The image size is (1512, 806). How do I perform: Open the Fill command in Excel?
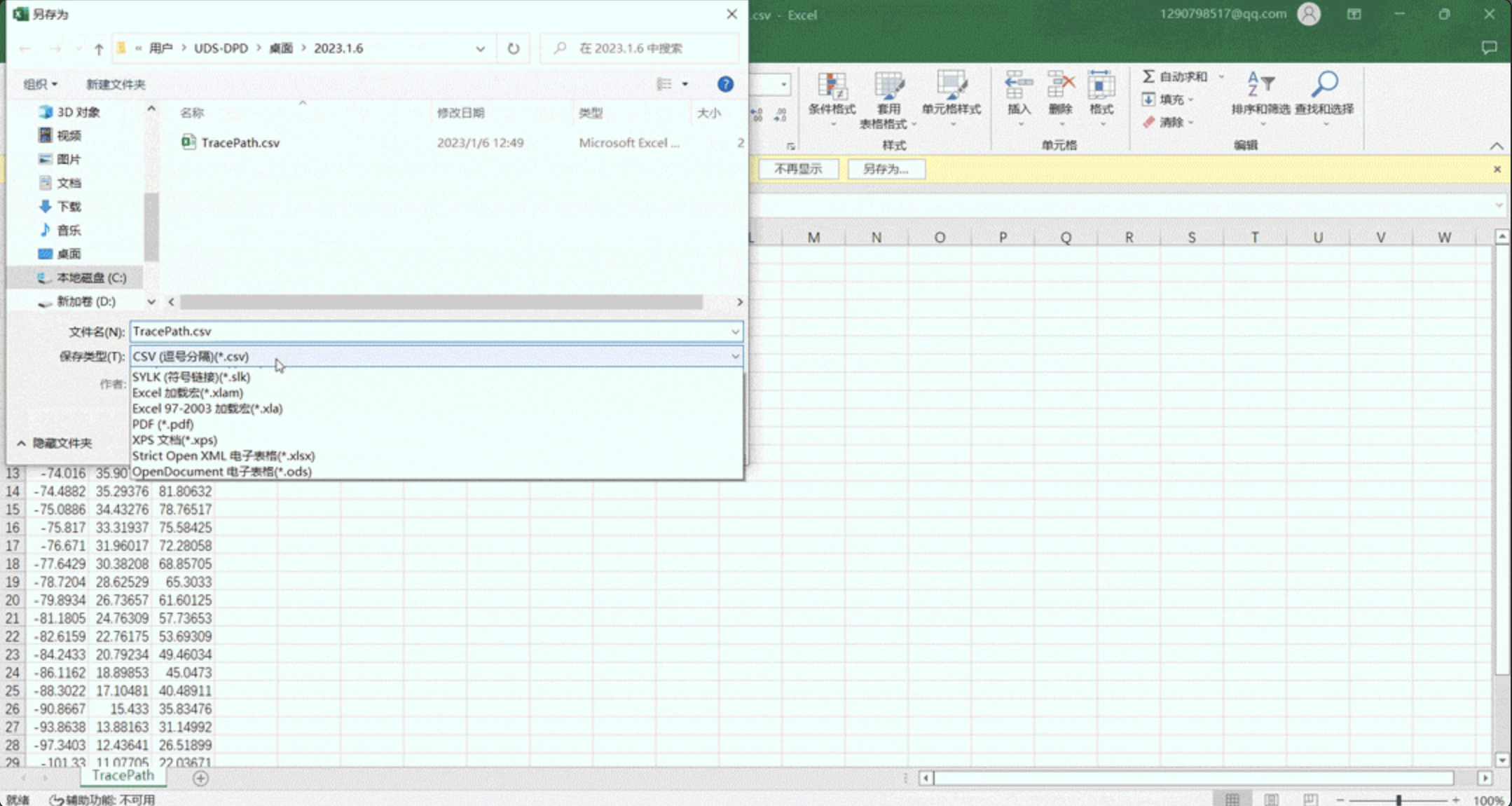(1167, 100)
